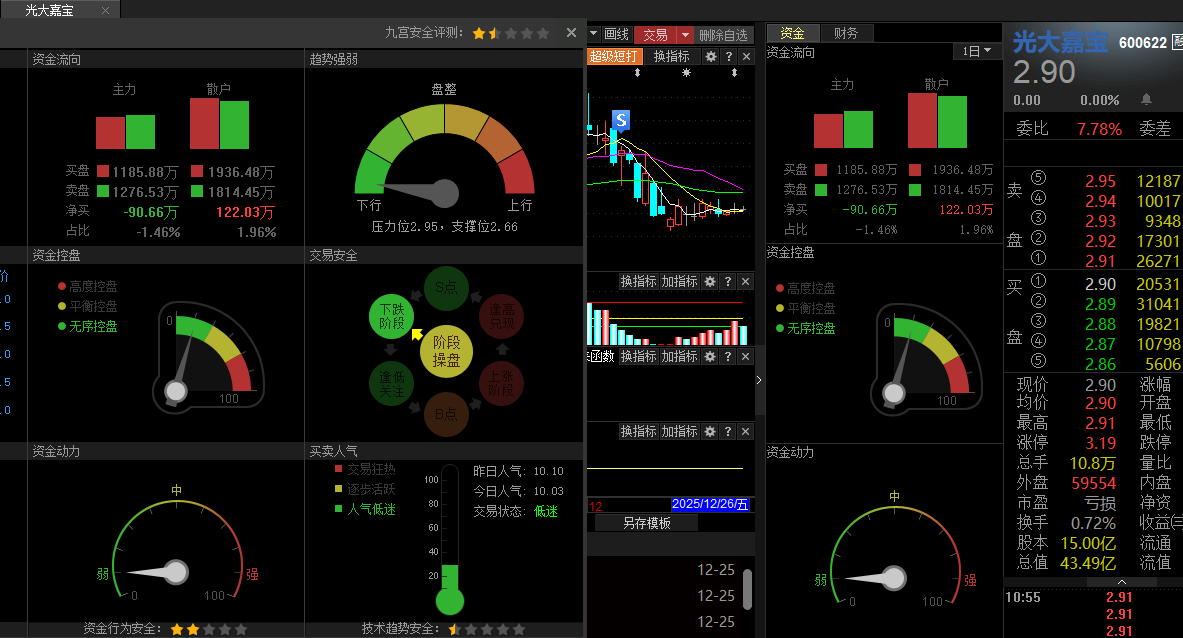The image size is (1183, 638).
Task: Click the right up-down arrow marker above chart
Action: click(734, 73)
